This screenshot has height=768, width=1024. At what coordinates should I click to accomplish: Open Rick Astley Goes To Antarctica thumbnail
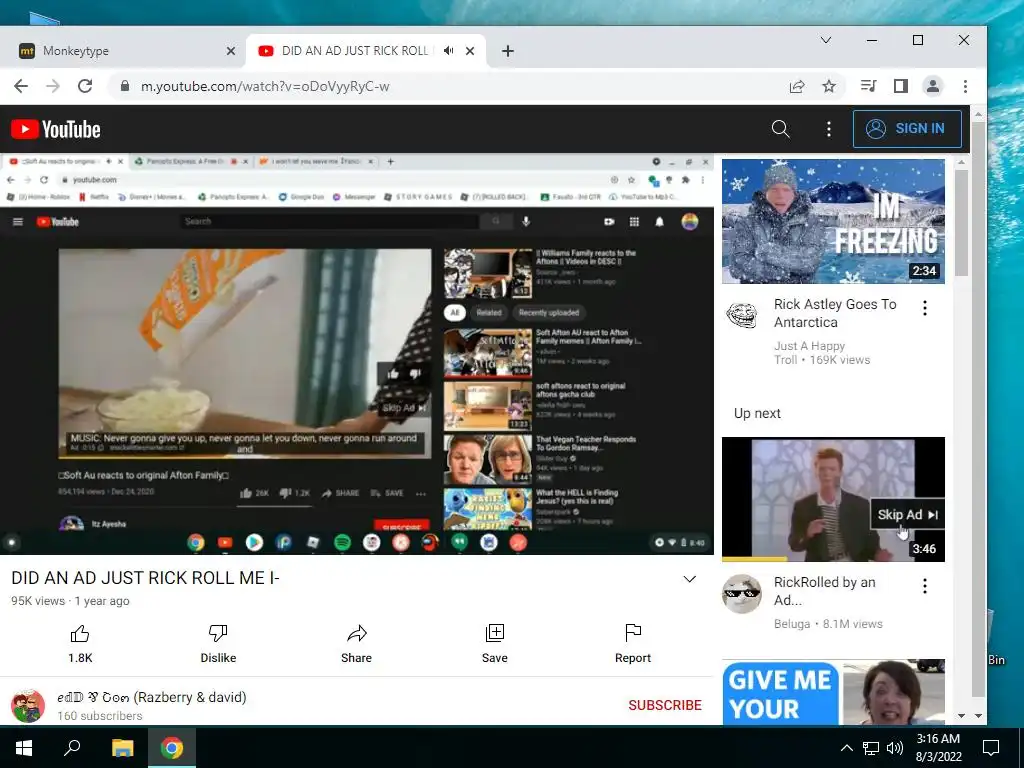click(x=833, y=221)
